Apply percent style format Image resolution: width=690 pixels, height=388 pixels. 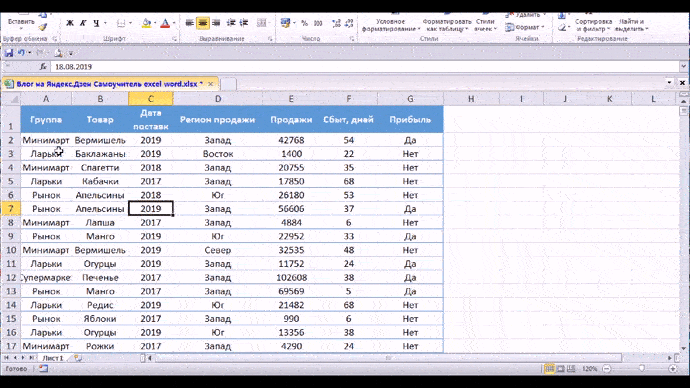[305, 23]
